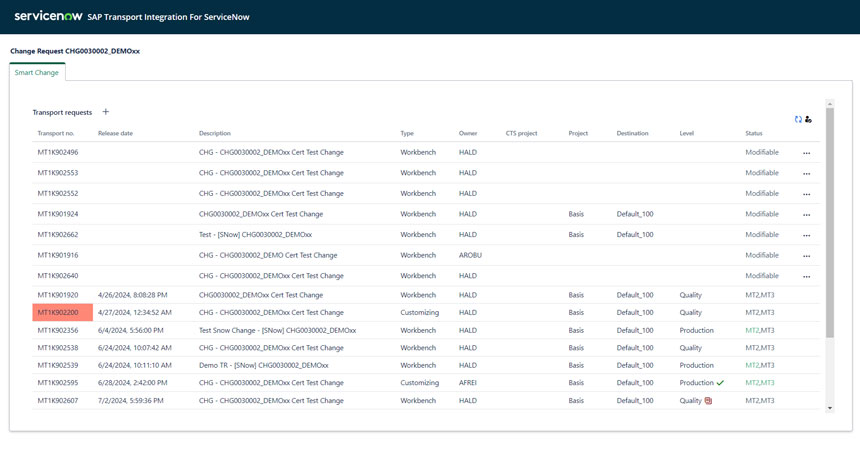Click the SAP Transport Integration For ServiceNow title
The width and height of the screenshot is (860, 465).
click(168, 17)
